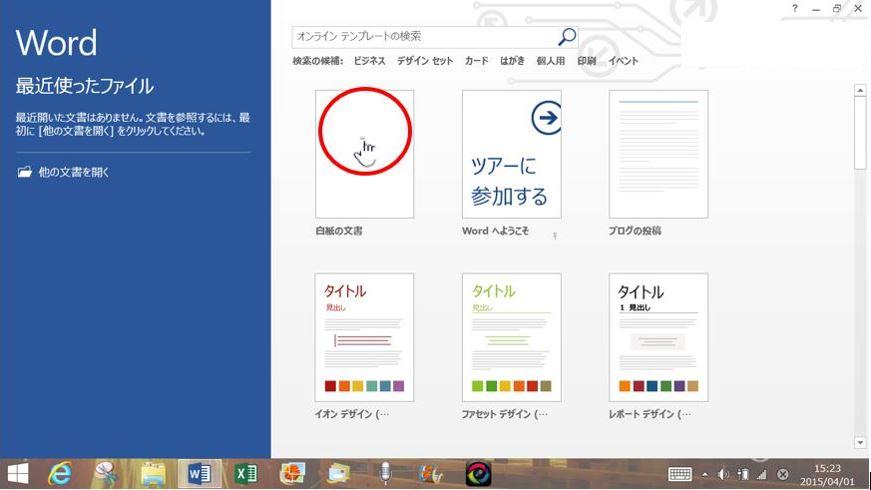Launch Internet Explorer from the taskbar
871x490 pixels.
pyautogui.click(x=59, y=474)
